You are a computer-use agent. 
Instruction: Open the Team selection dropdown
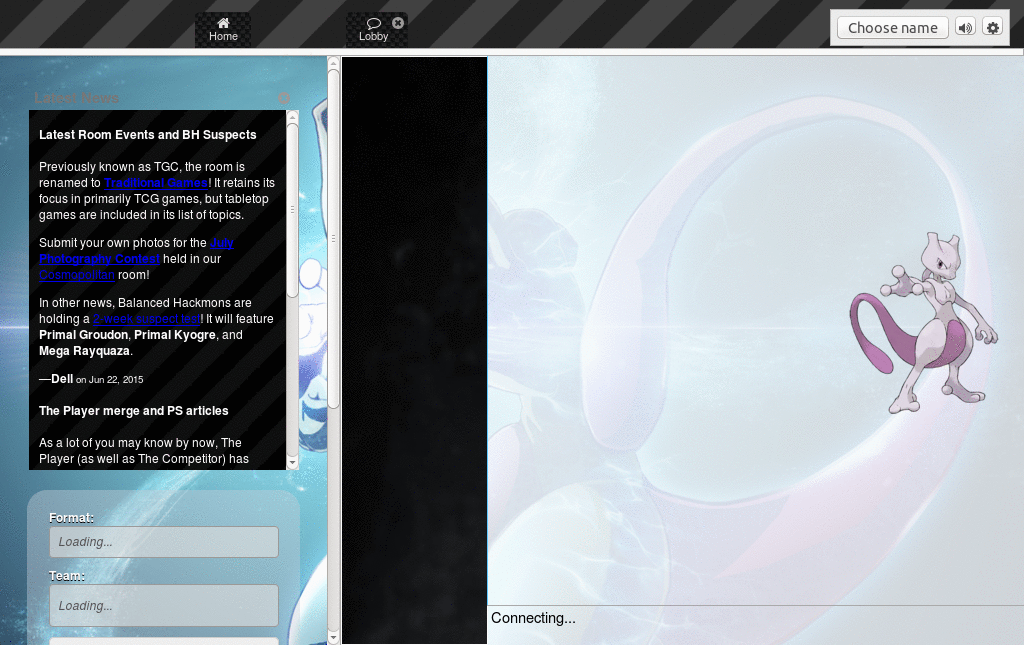(163, 605)
